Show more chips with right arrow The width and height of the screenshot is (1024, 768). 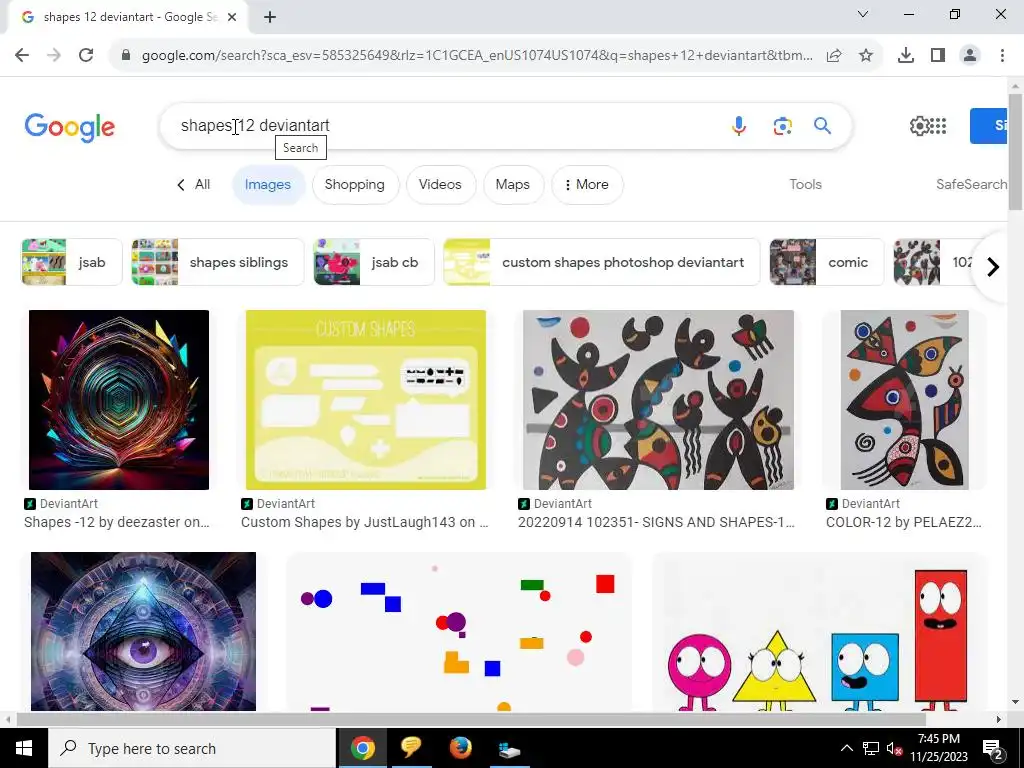click(x=993, y=266)
